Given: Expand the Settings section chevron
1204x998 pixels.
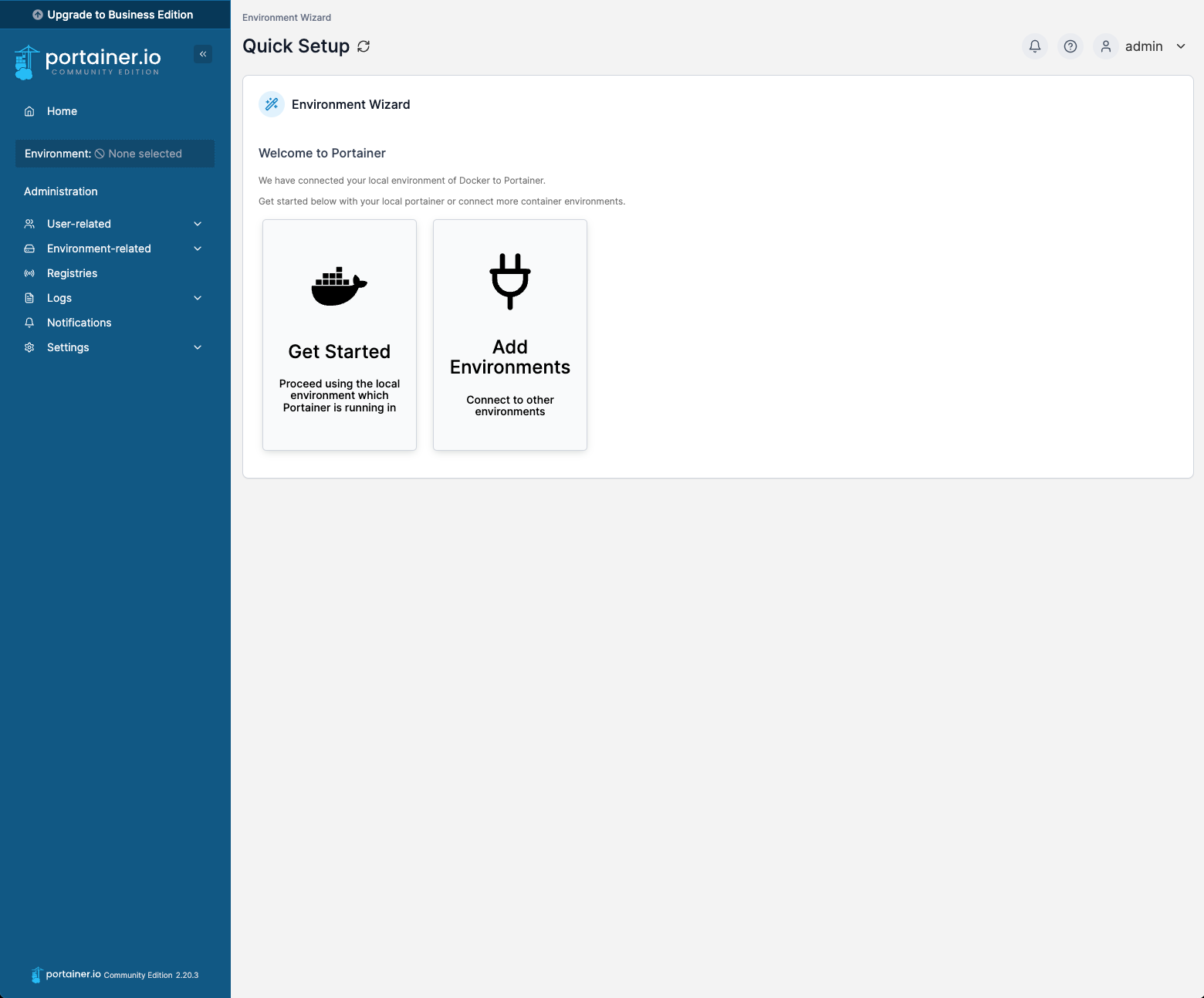Looking at the screenshot, I should (198, 347).
